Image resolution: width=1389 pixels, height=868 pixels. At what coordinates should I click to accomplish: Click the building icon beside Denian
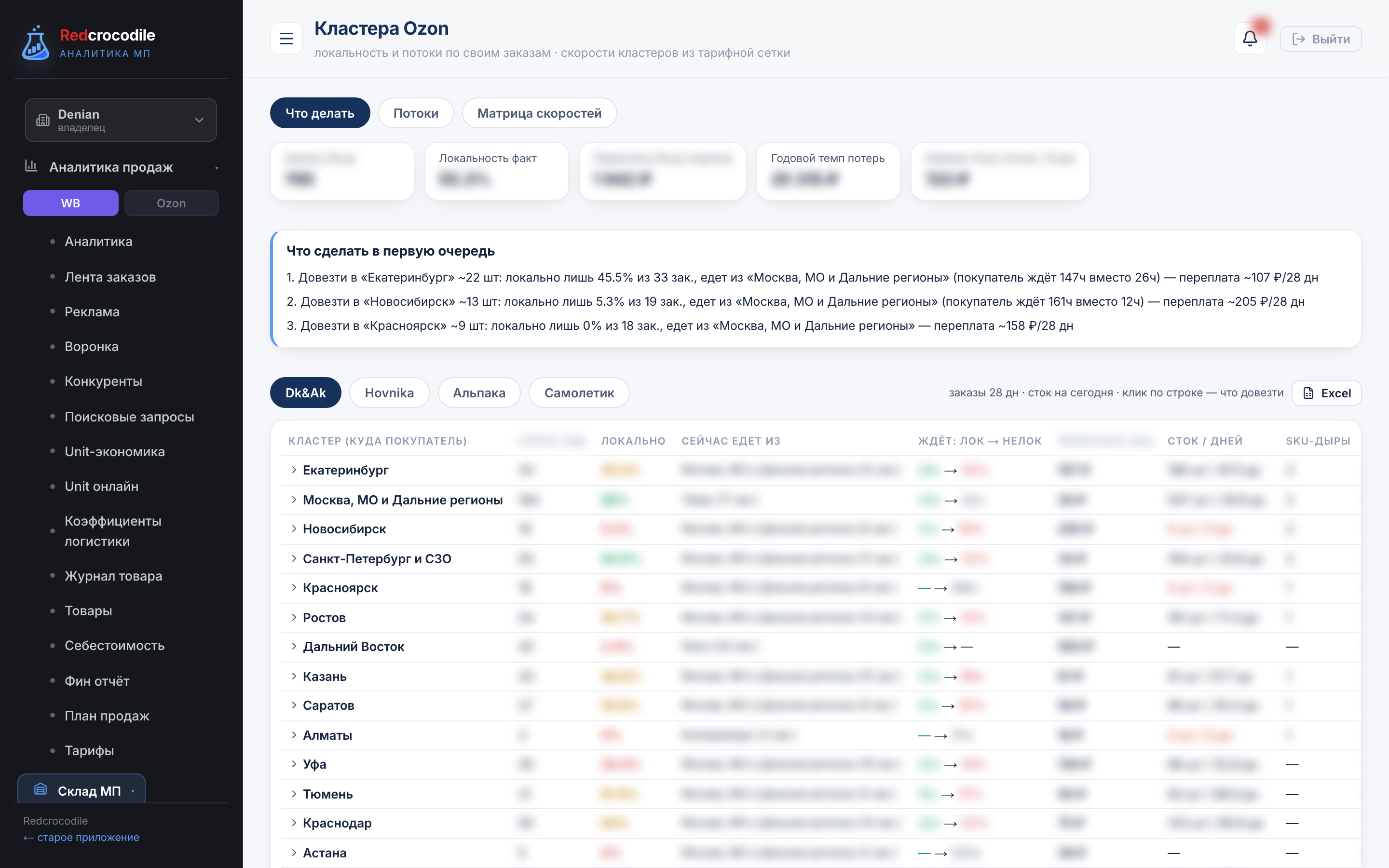(43, 120)
